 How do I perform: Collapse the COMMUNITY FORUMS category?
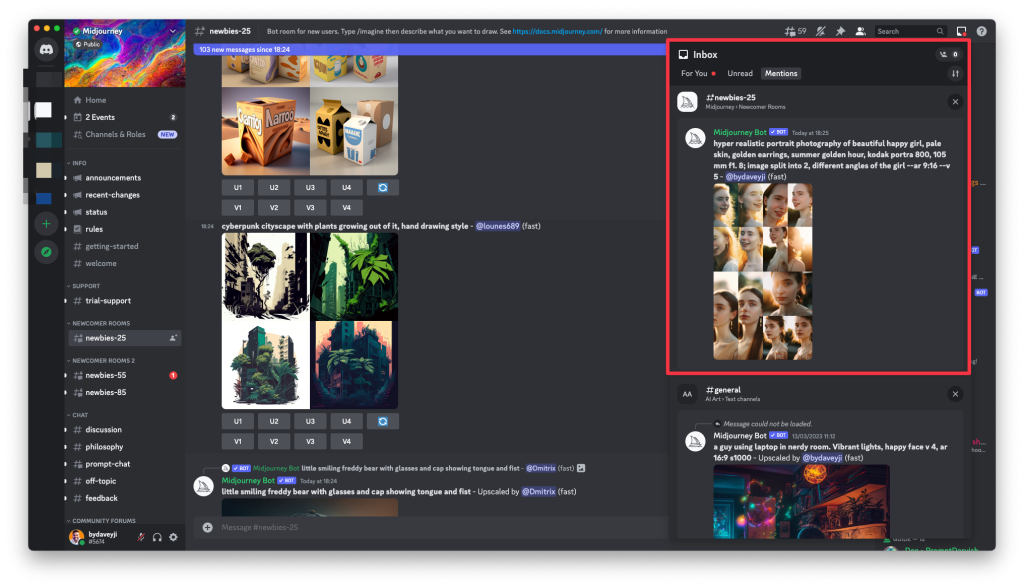coord(101,521)
